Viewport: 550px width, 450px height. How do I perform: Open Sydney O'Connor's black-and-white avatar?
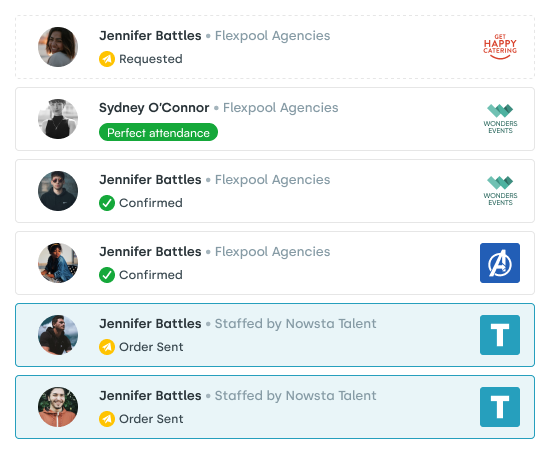pyautogui.click(x=58, y=119)
